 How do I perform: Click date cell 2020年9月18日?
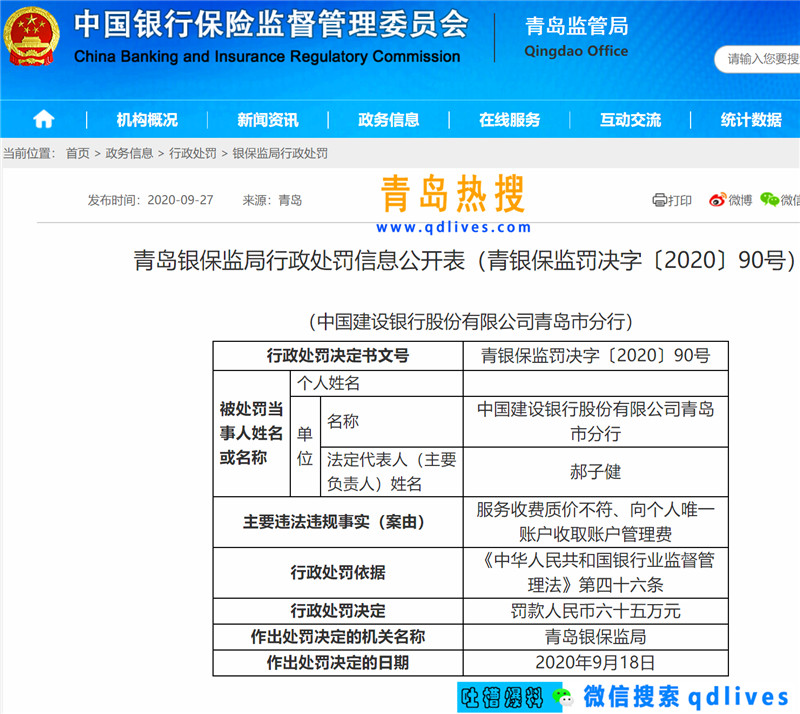pos(595,663)
